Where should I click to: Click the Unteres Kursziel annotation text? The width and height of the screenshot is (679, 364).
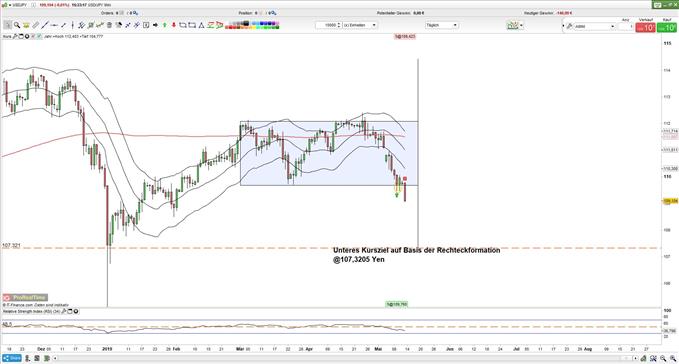click(416, 254)
